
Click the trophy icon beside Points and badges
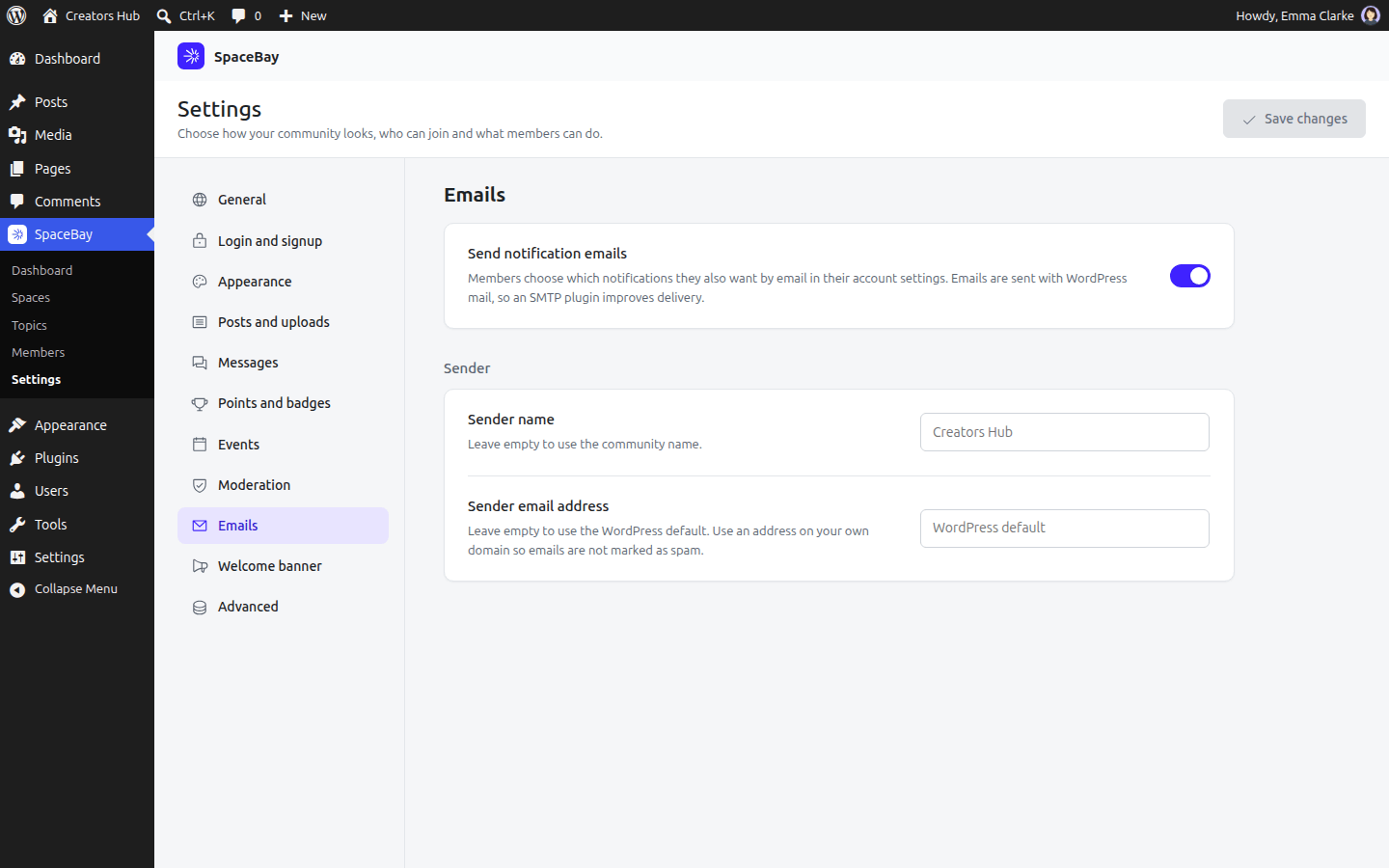pos(200,403)
